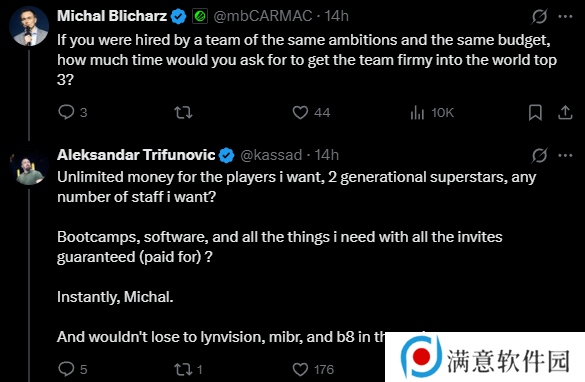585x382 pixels.
Task: Open Michal Blicharz display name
Action: (x=112, y=16)
